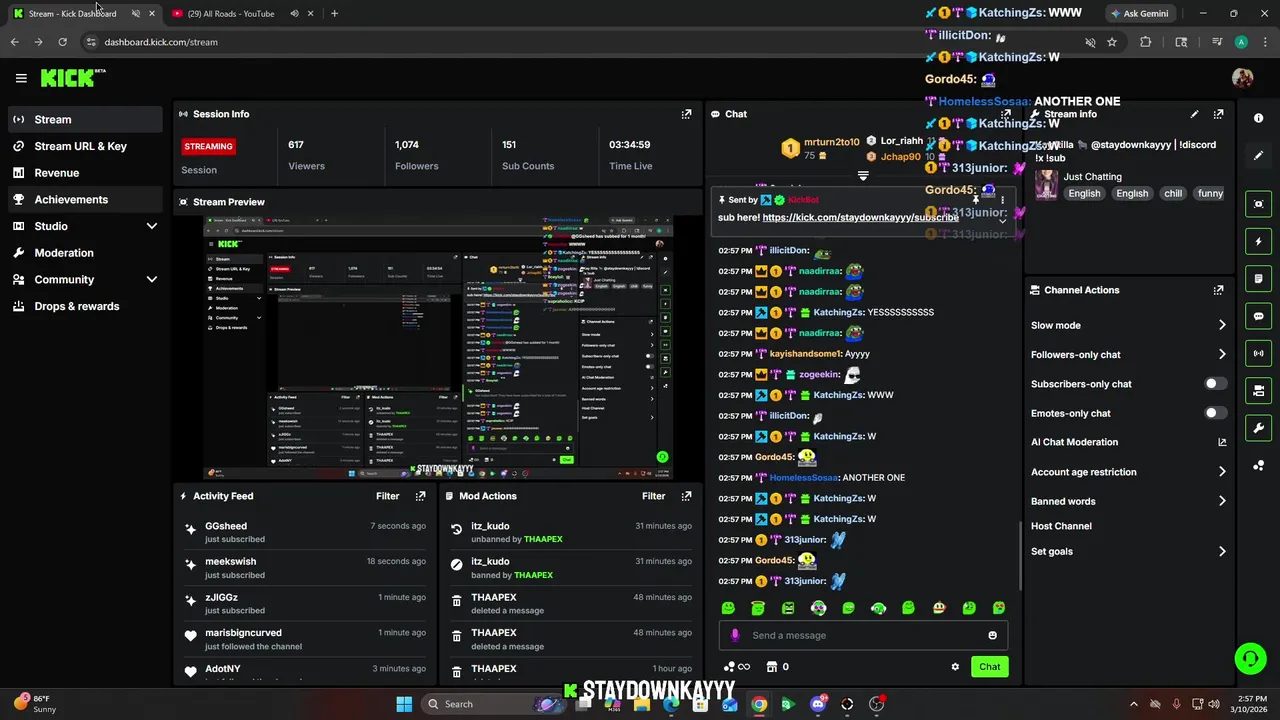Click the wrench icon in the right sidebar
Screen dimensions: 1280x720
tap(1258, 428)
